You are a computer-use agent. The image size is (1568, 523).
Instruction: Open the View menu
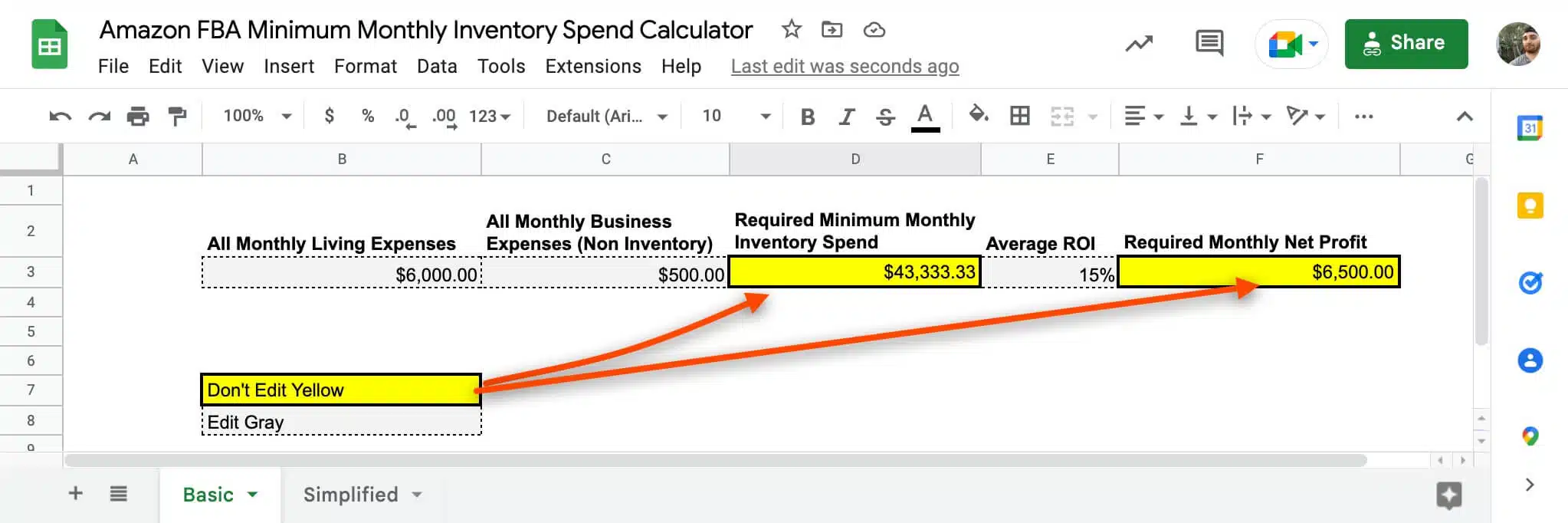point(222,67)
